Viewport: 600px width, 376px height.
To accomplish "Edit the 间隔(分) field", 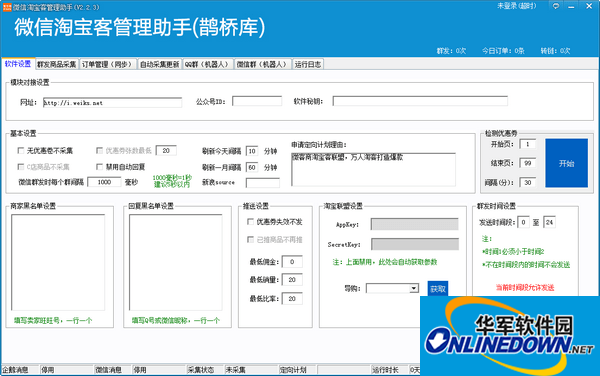I will pyautogui.click(x=527, y=182).
